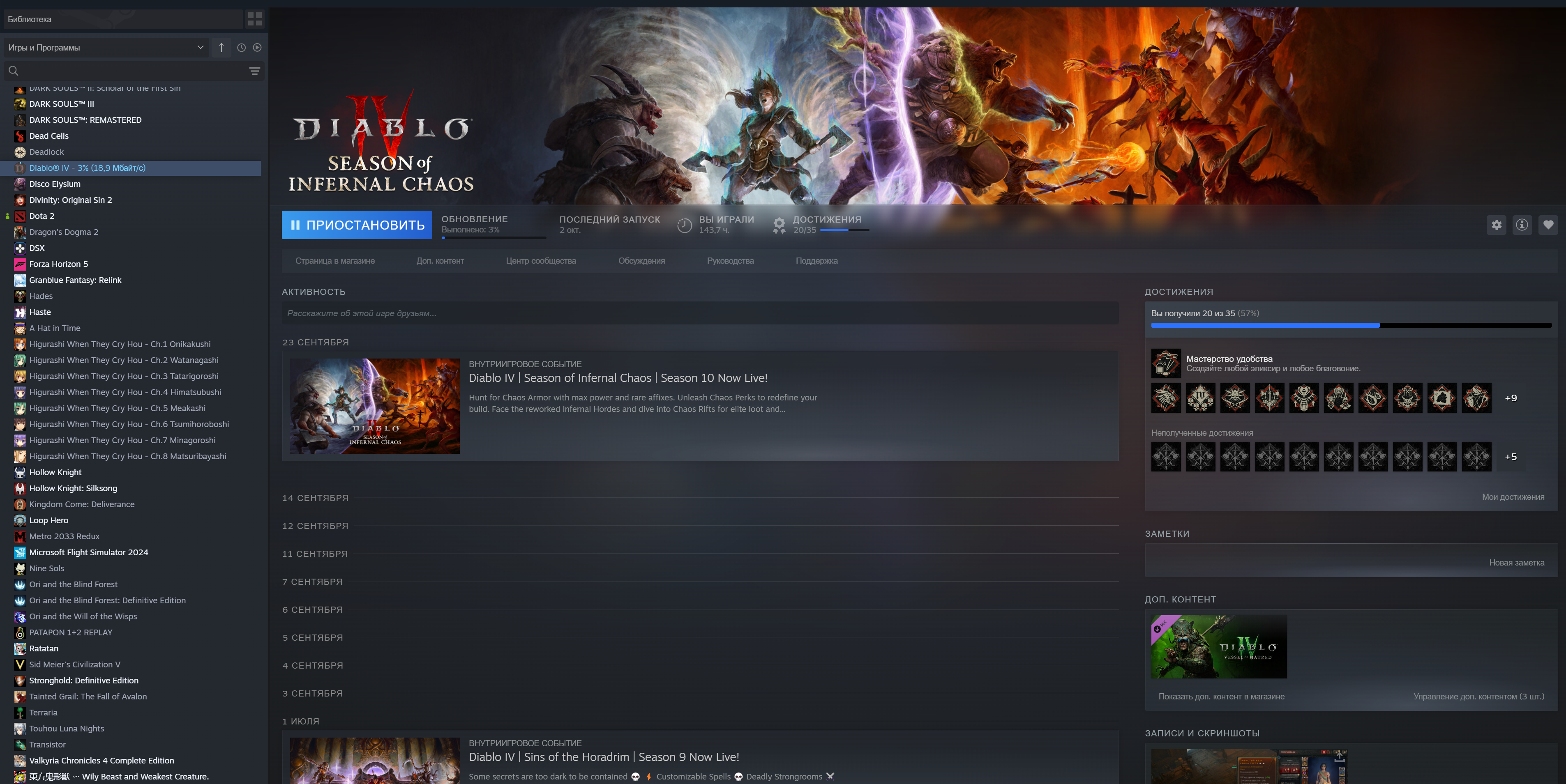
Task: Toggle the ready-to-play filter icon
Action: click(257, 47)
